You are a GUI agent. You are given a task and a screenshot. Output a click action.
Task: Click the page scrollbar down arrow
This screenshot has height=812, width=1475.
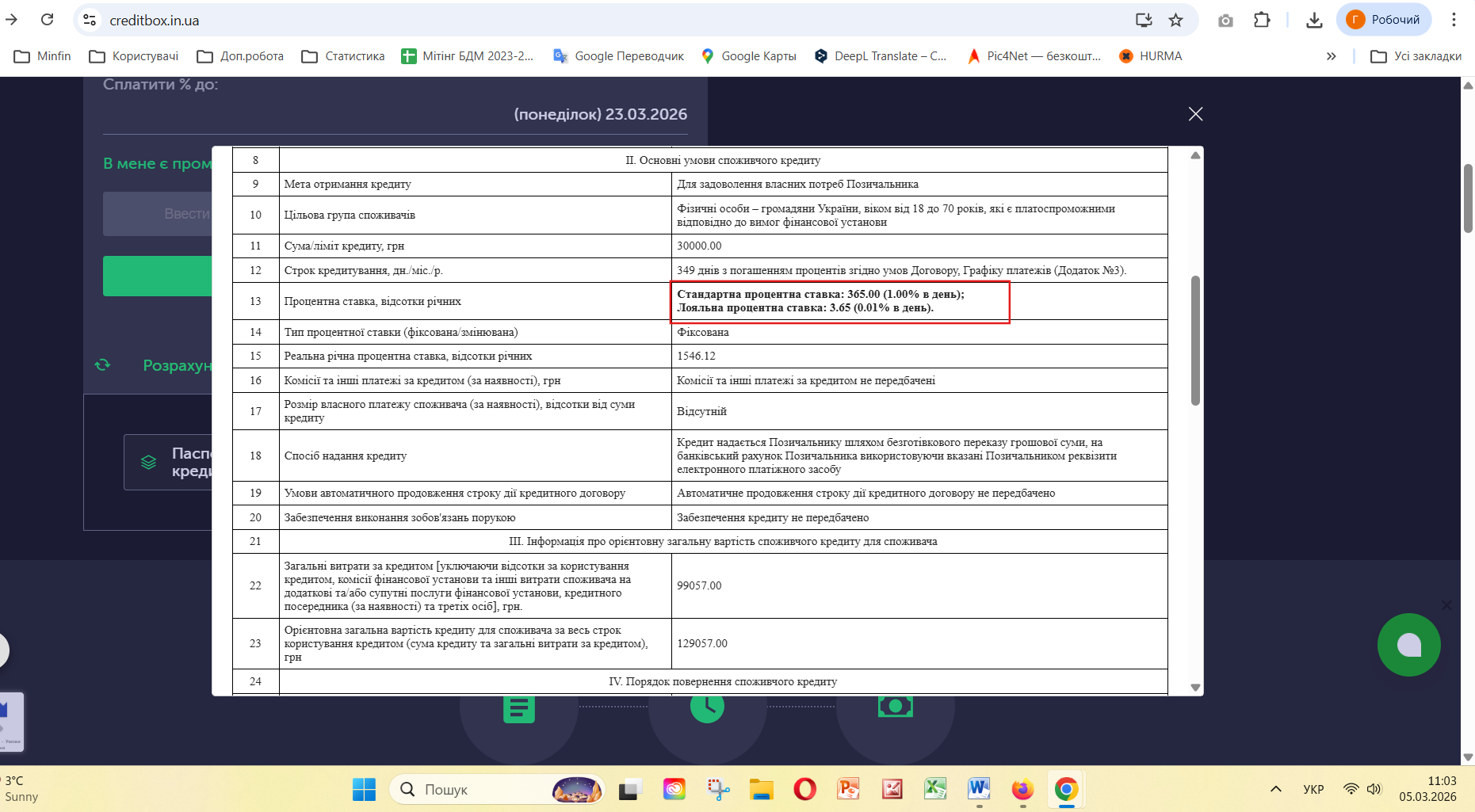click(x=1468, y=757)
